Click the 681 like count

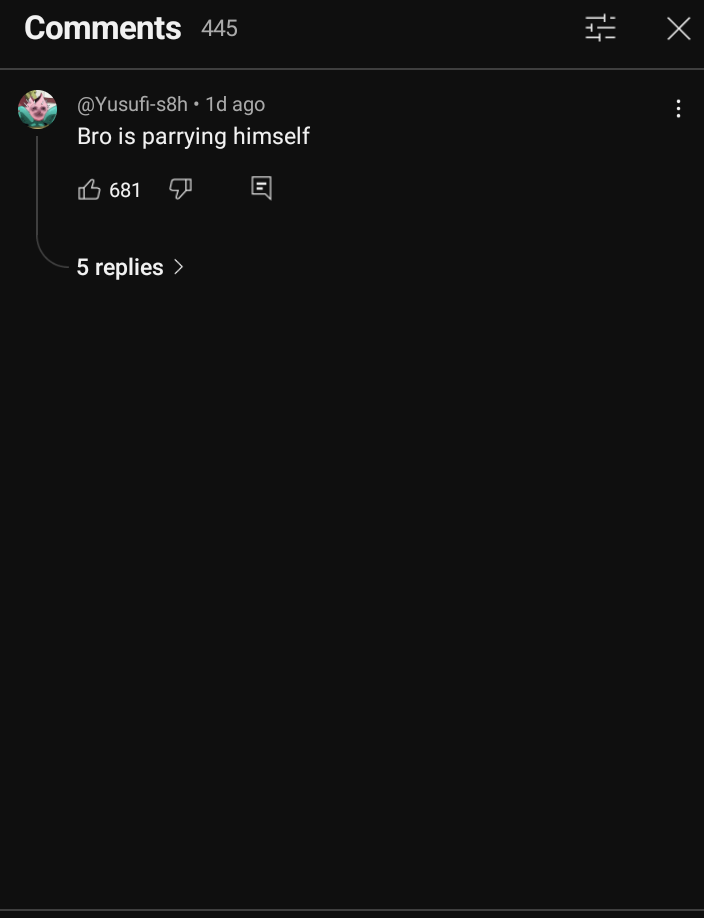click(x=125, y=190)
